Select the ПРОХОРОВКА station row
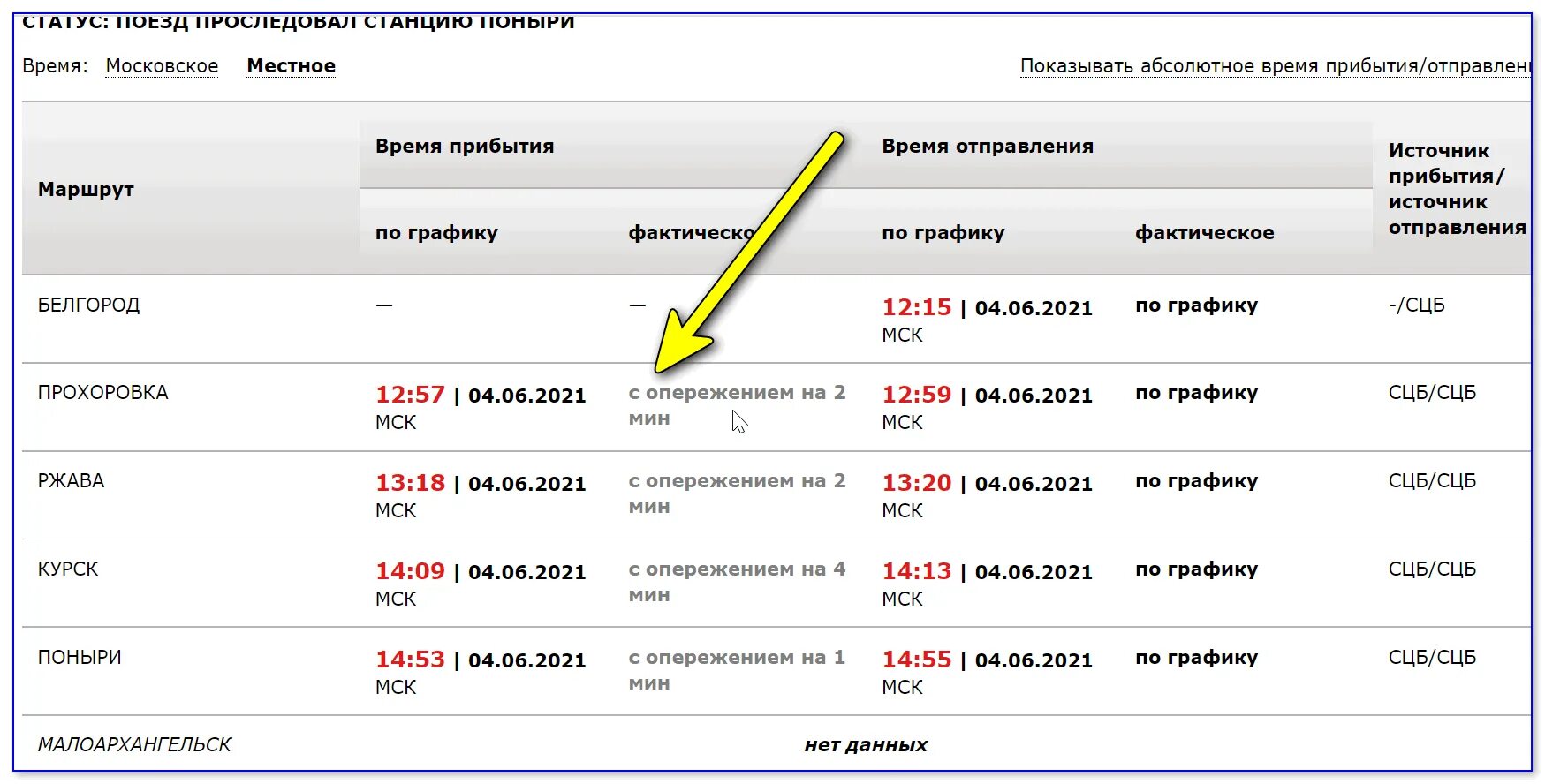The image size is (1545, 784). 776,407
